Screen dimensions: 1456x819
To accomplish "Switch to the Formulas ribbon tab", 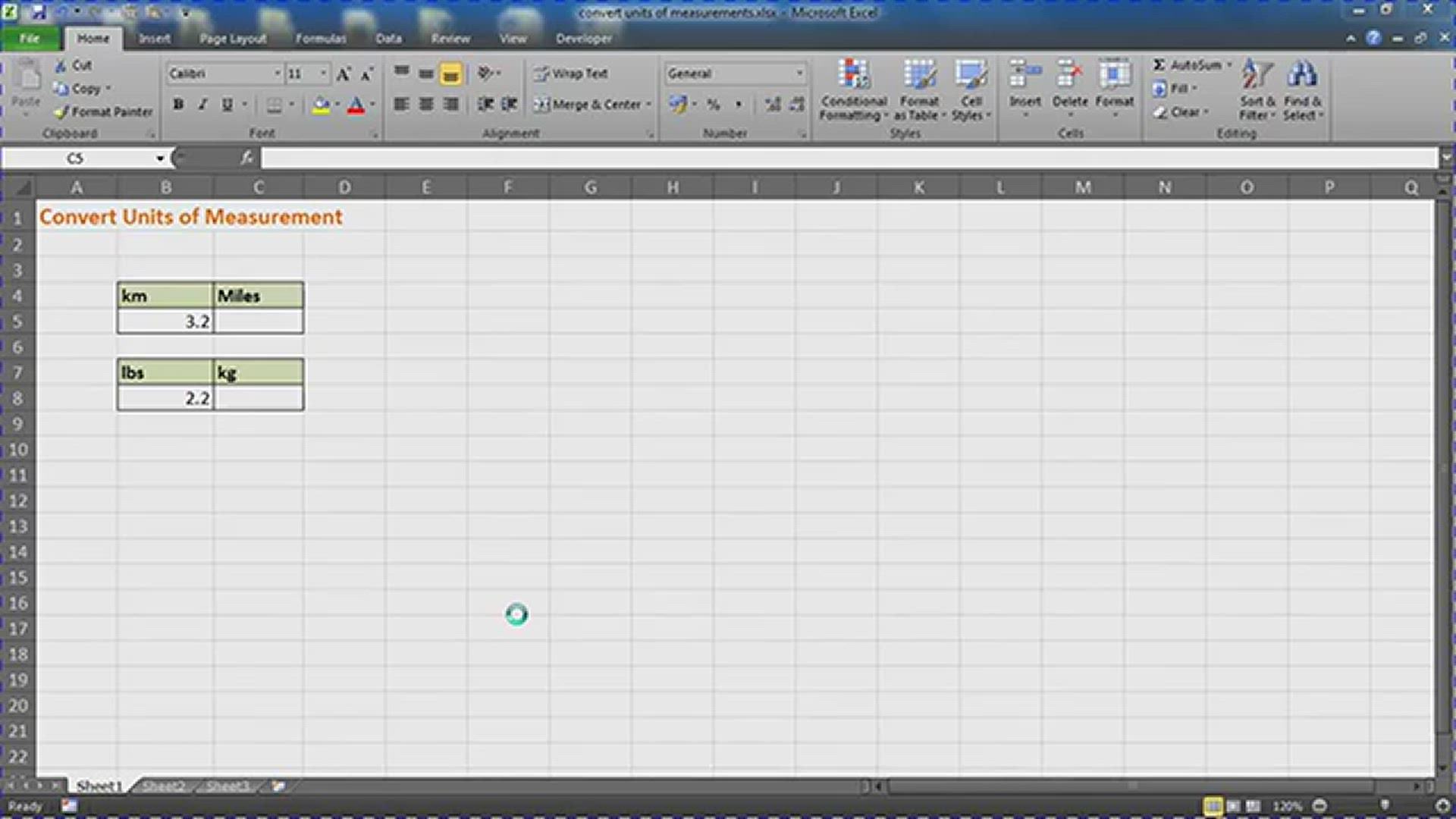I will coord(320,39).
